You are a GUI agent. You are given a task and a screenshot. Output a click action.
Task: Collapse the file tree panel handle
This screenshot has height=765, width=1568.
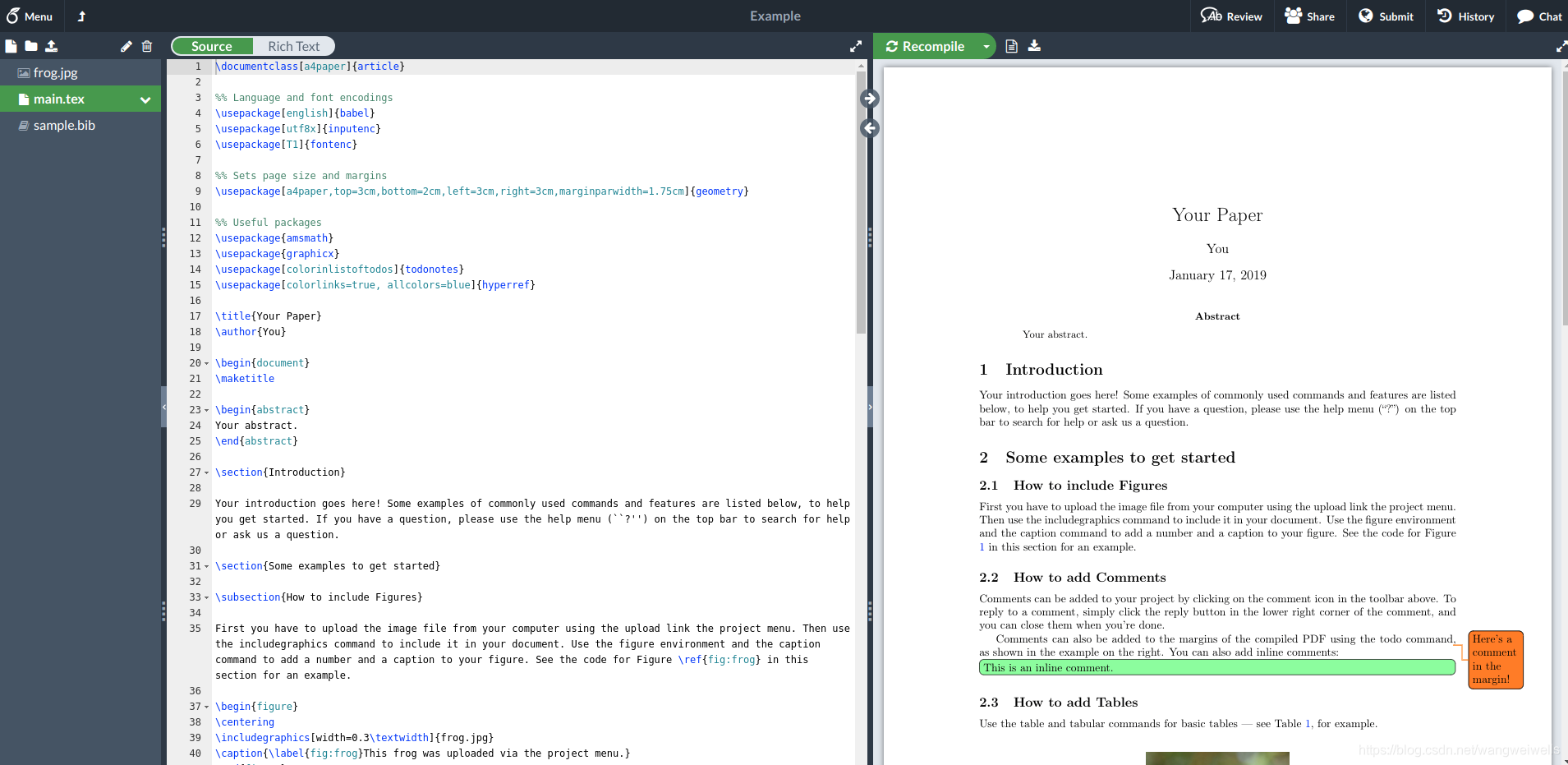tap(163, 407)
